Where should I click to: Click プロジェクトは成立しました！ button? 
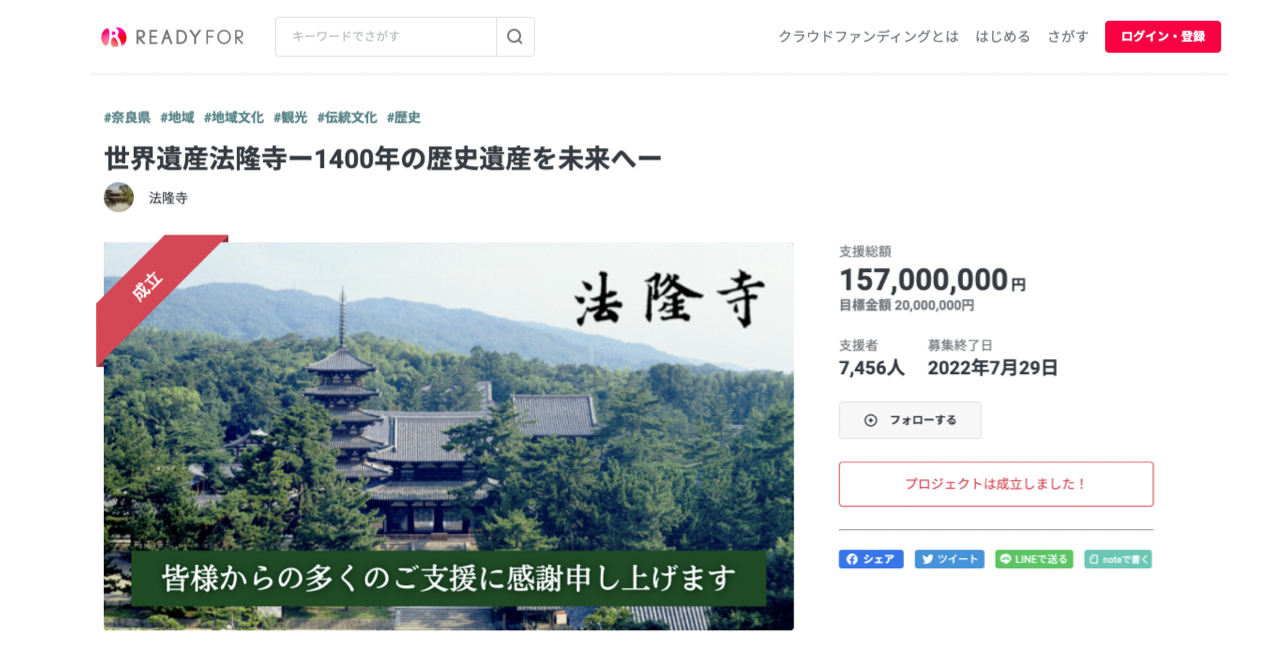pos(996,484)
